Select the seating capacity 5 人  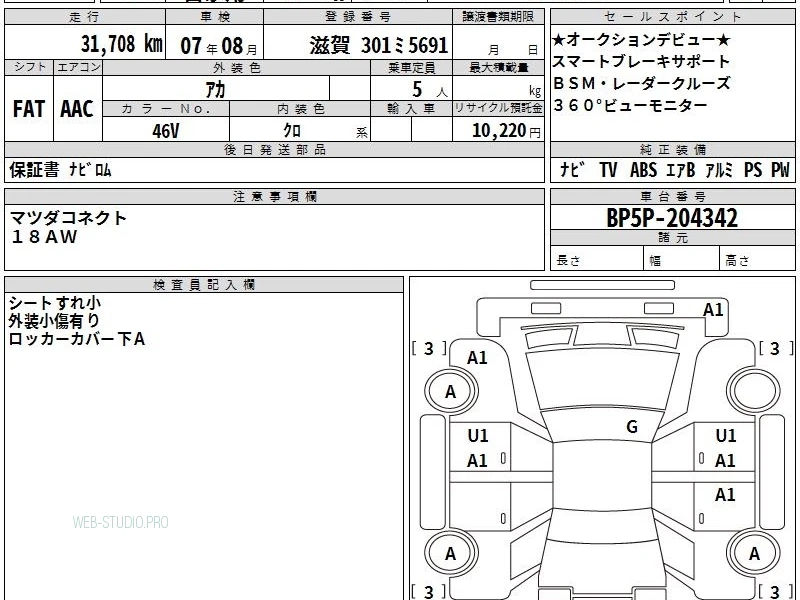click(429, 90)
